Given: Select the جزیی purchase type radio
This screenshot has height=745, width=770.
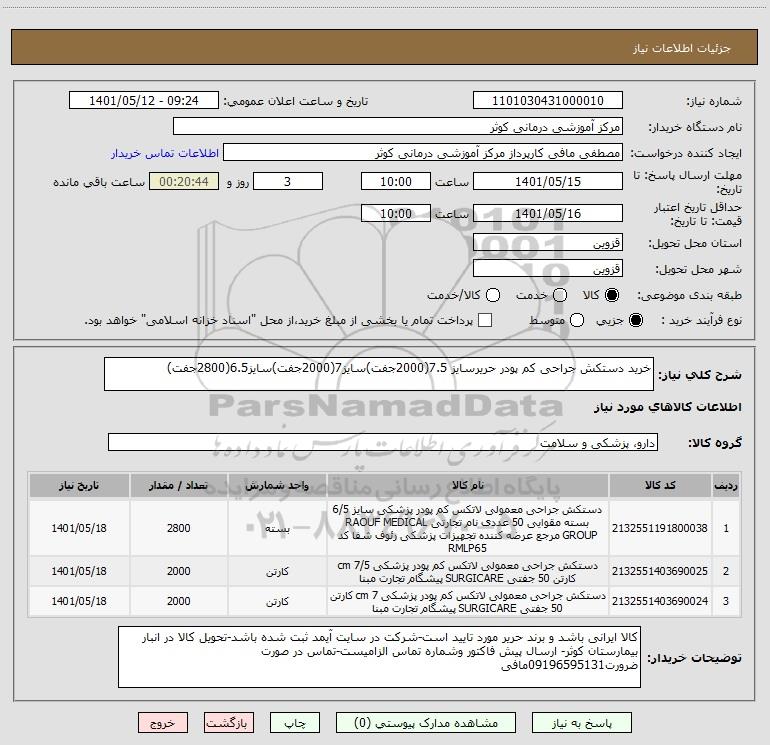Looking at the screenshot, I should point(635,320).
